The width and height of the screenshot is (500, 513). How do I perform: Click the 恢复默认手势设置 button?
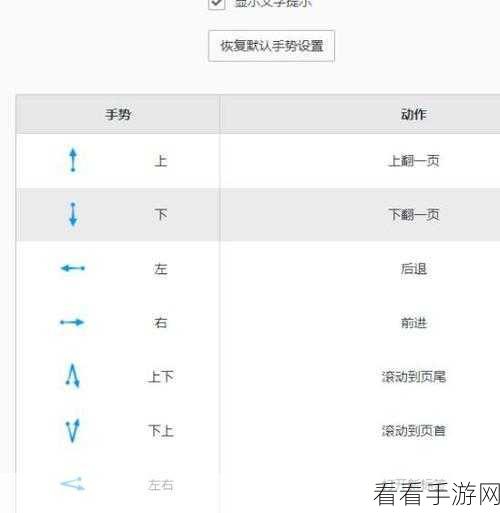271,46
